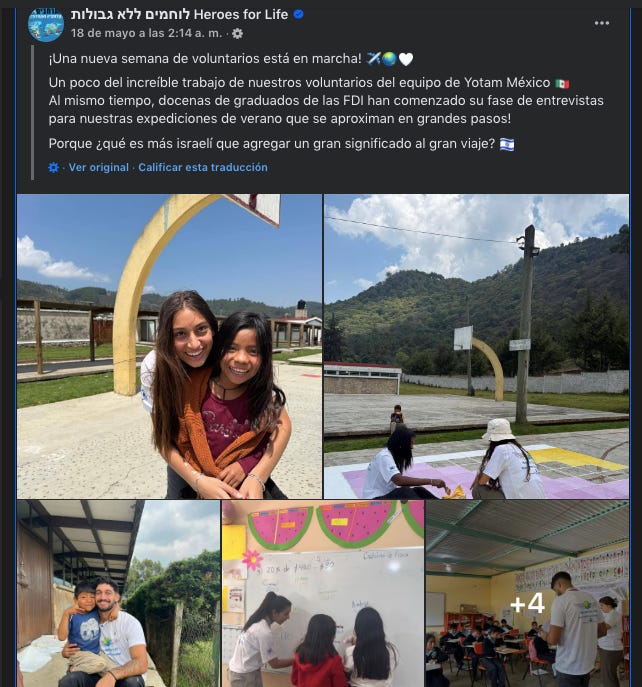Viewport: 642px width, 687px height.
Task: Click the translated post text paragraph
Action: [x=326, y=101]
